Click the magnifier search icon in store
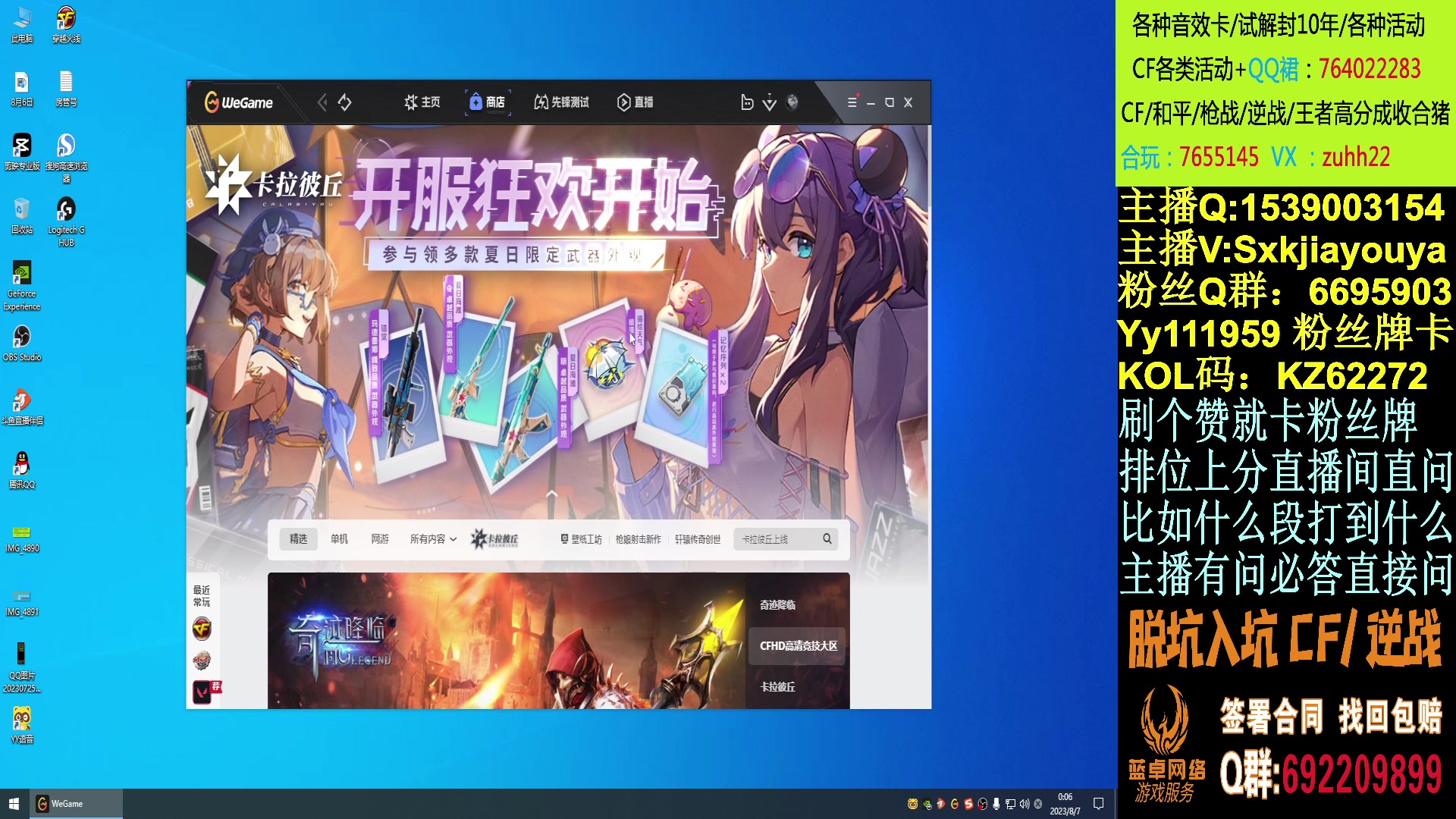The width and height of the screenshot is (1456, 819). 827,538
